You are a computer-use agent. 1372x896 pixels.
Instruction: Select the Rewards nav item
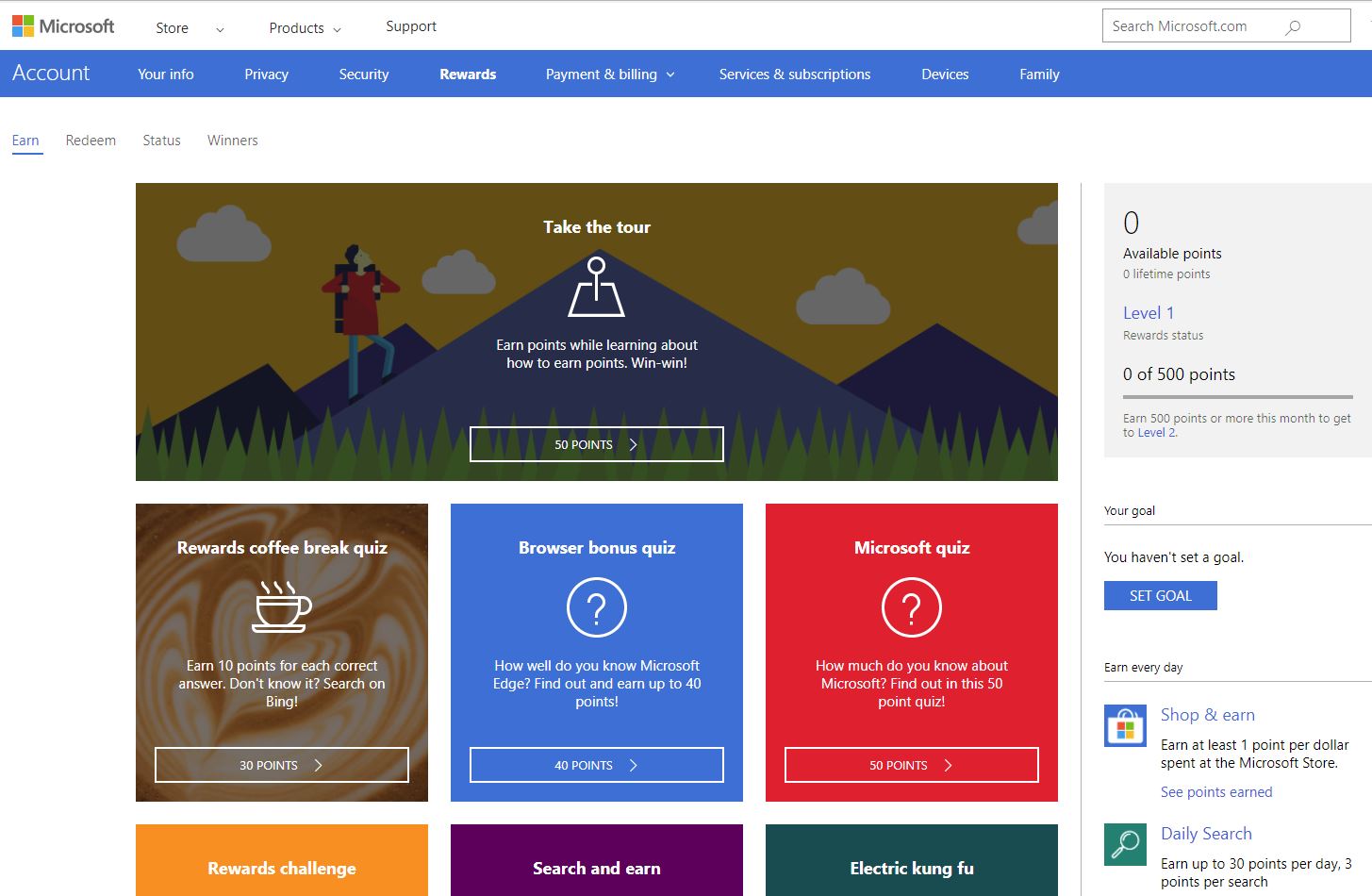click(468, 75)
